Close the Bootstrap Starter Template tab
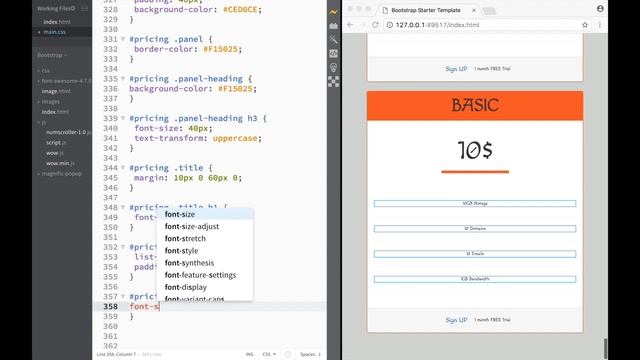The height and width of the screenshot is (360, 640). pos(473,10)
